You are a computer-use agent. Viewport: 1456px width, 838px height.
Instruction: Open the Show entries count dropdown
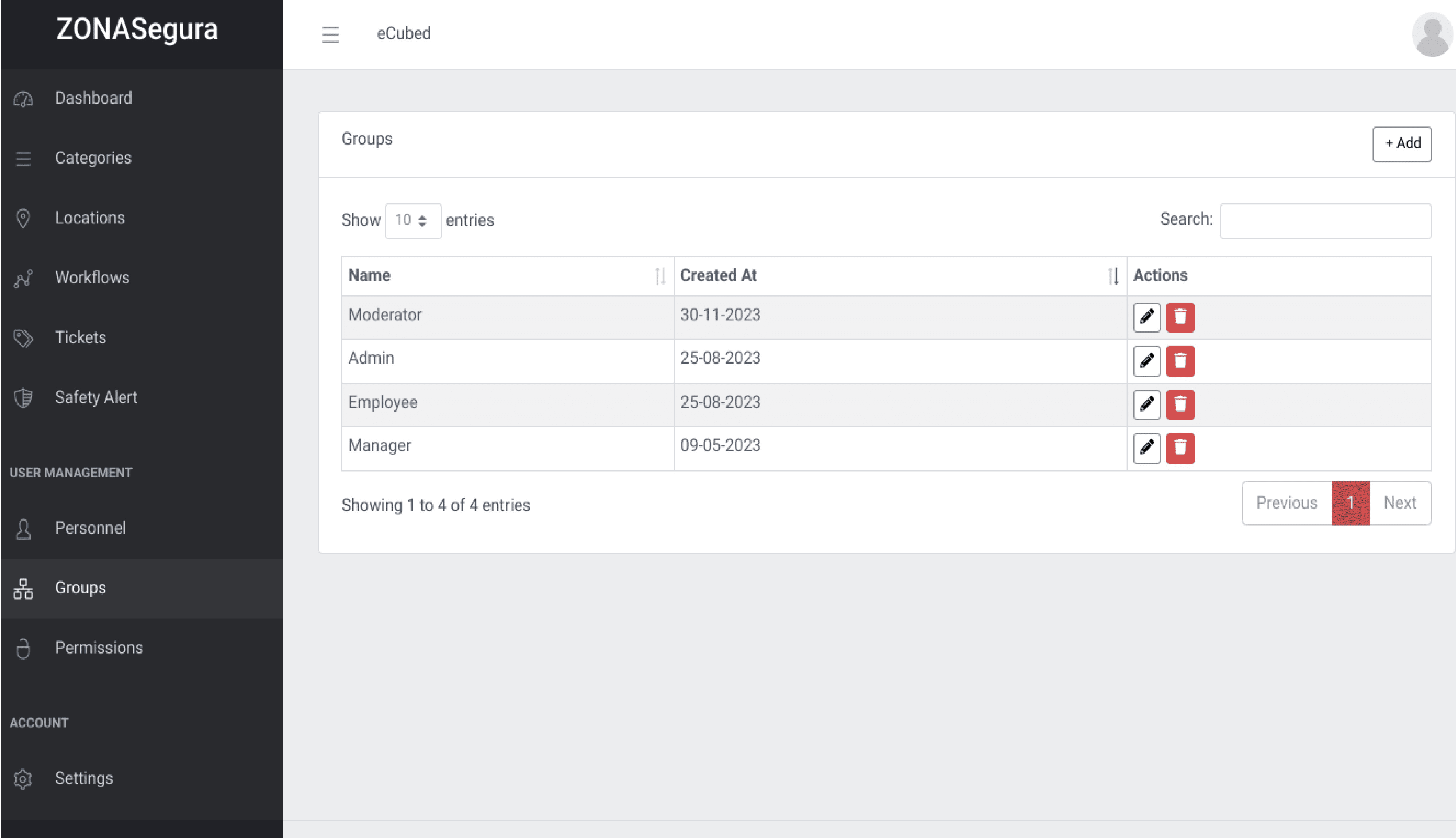(x=413, y=220)
